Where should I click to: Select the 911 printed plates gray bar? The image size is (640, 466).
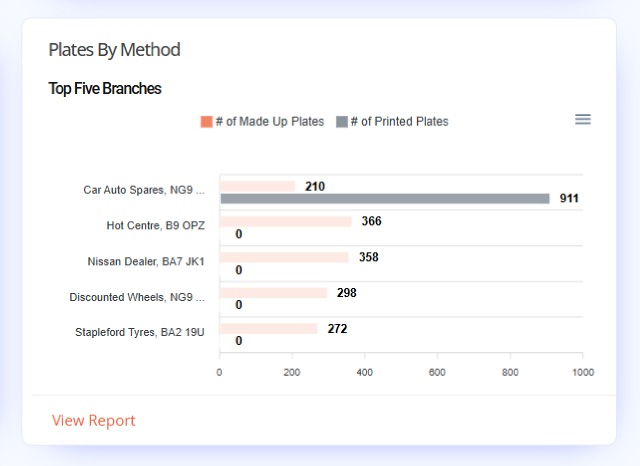click(385, 199)
